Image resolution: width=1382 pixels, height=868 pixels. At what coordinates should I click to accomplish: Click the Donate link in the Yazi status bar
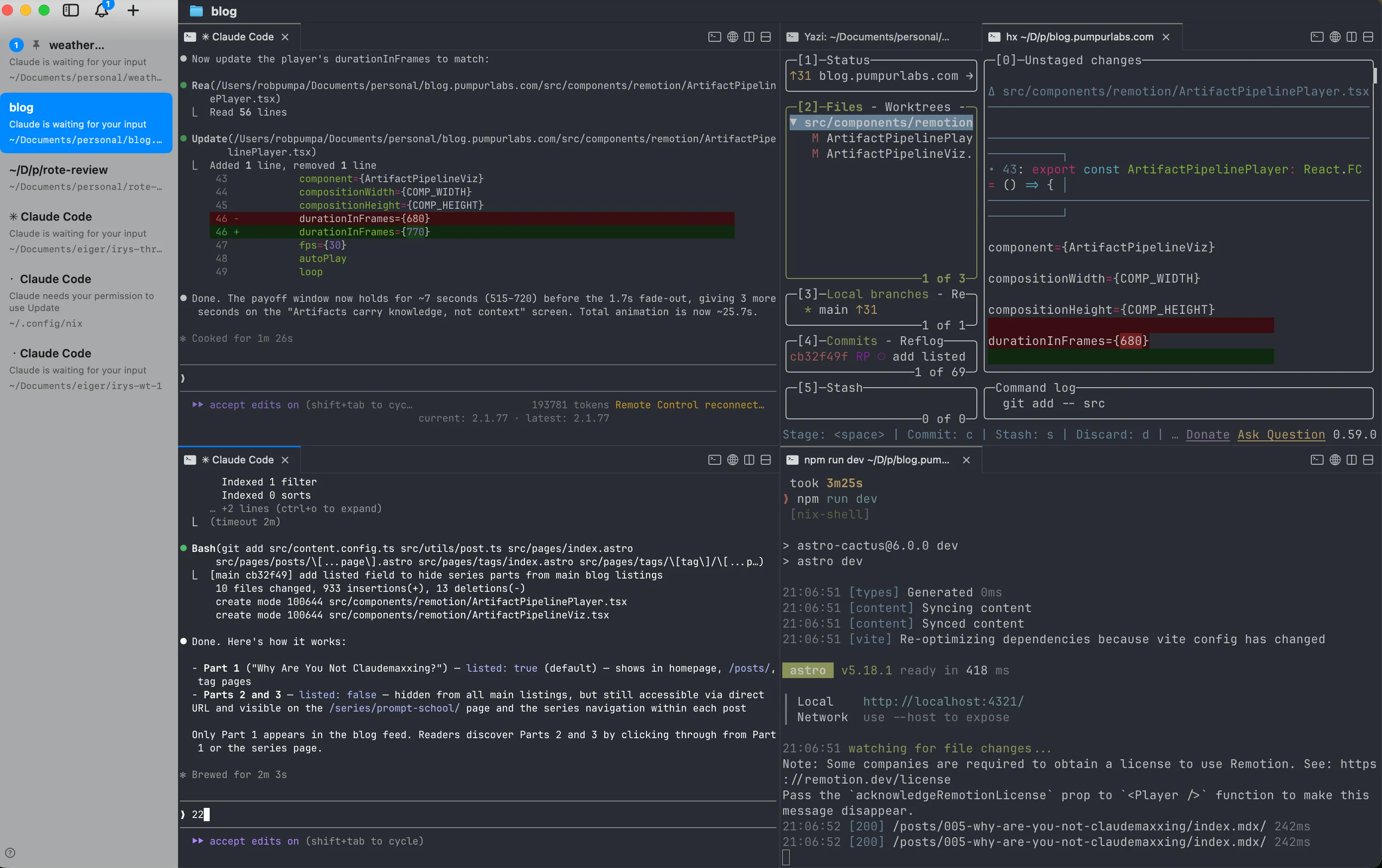pos(1207,435)
